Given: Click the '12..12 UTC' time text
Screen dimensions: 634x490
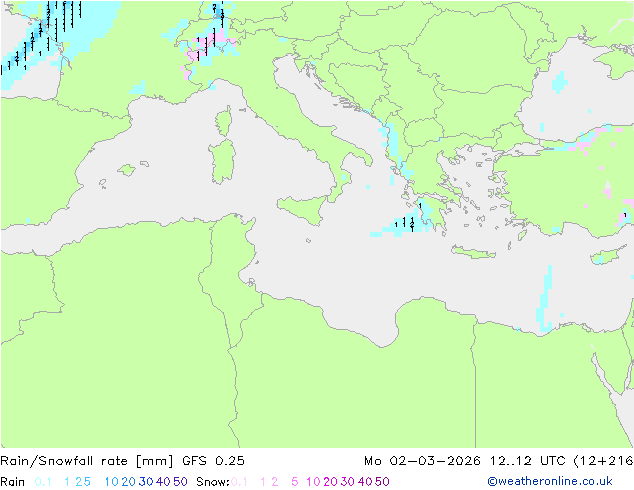Looking at the screenshot, I should [528, 461].
